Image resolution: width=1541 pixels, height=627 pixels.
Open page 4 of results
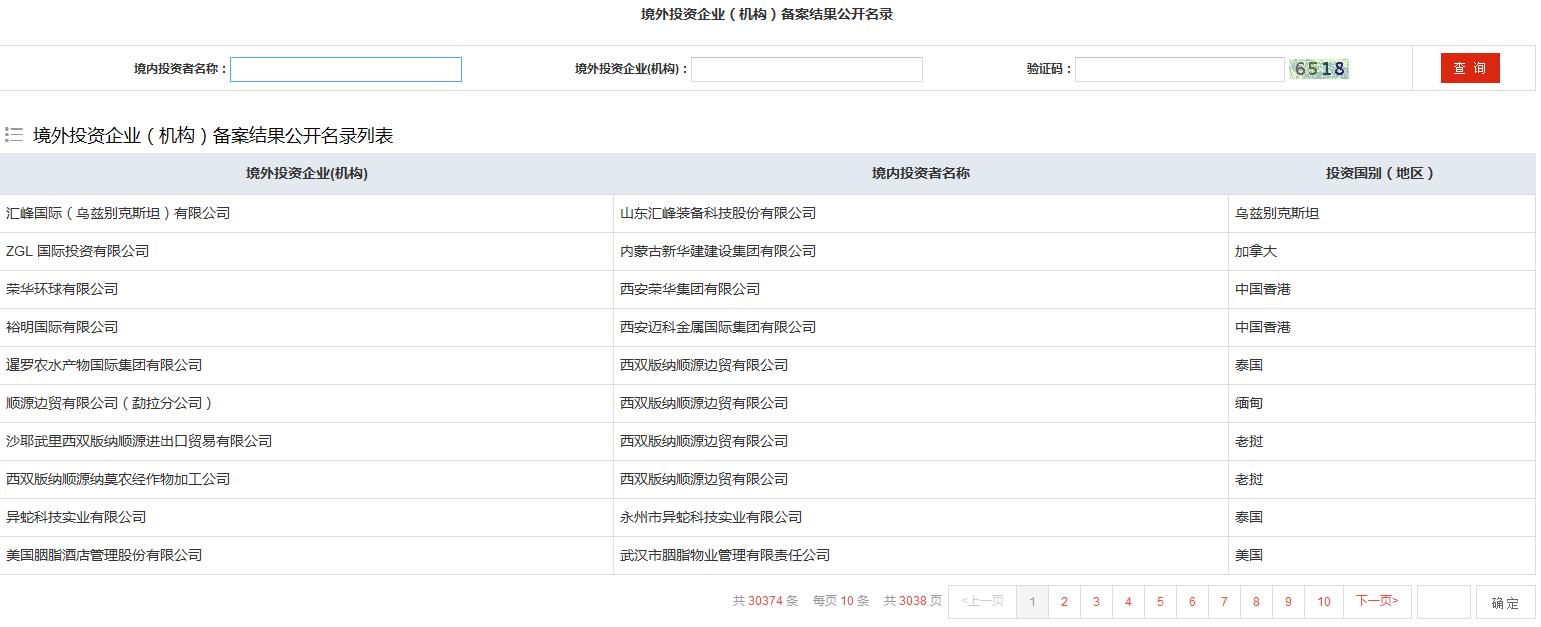[1128, 602]
